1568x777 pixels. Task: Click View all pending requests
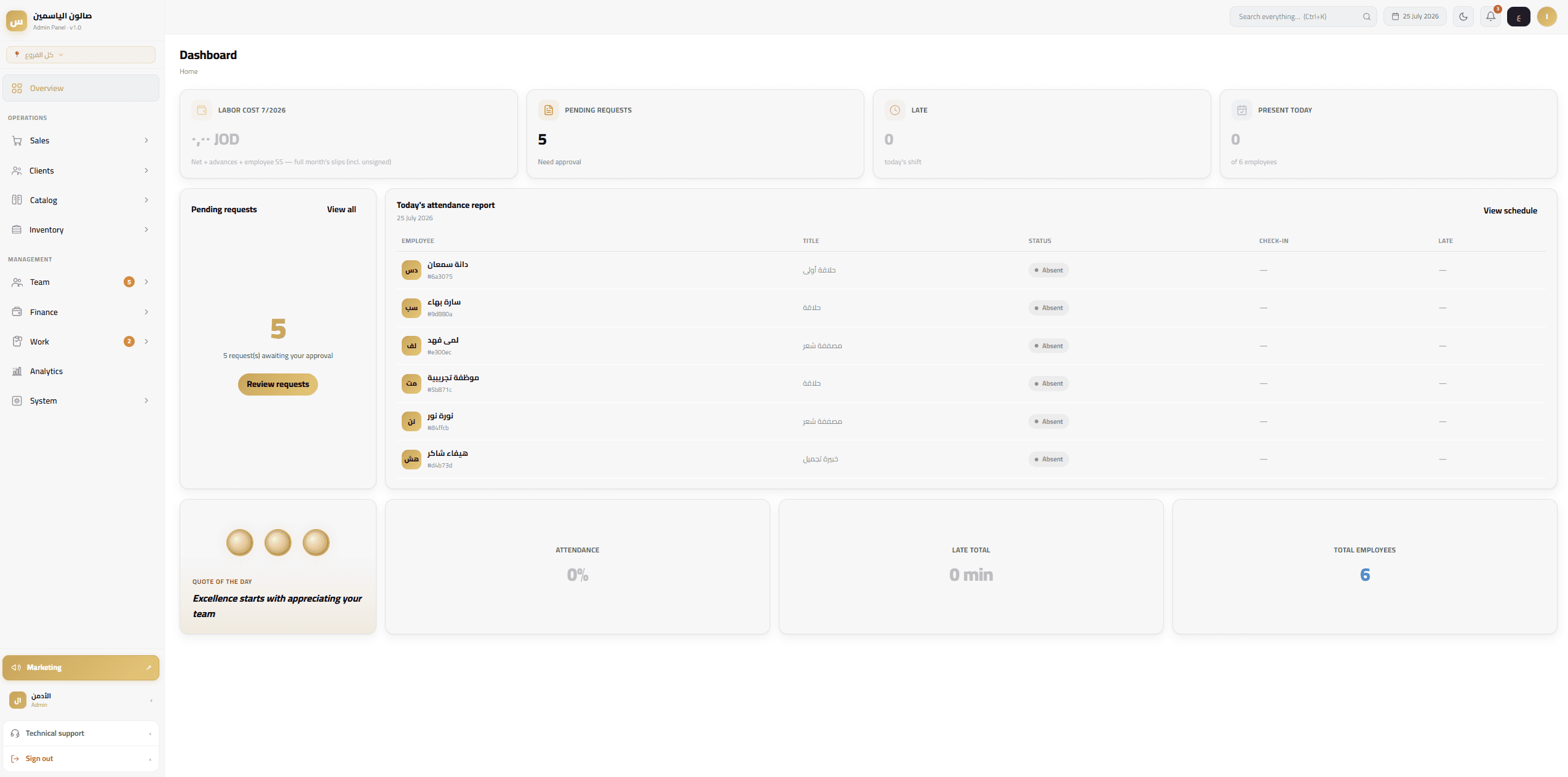tap(341, 209)
